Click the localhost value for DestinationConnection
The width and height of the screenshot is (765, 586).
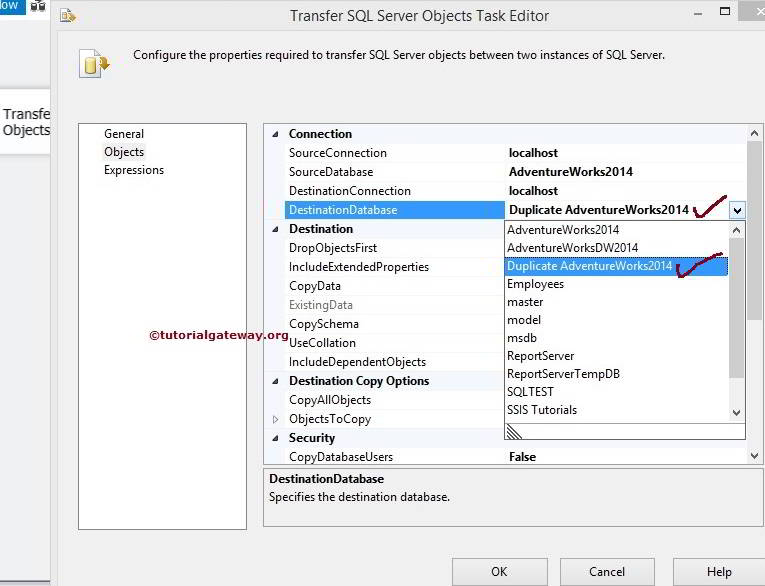(x=533, y=191)
